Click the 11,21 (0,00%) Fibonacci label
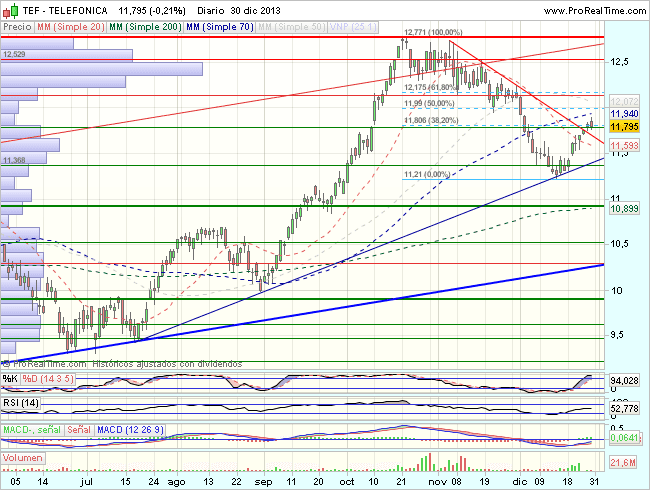 pyautogui.click(x=427, y=174)
